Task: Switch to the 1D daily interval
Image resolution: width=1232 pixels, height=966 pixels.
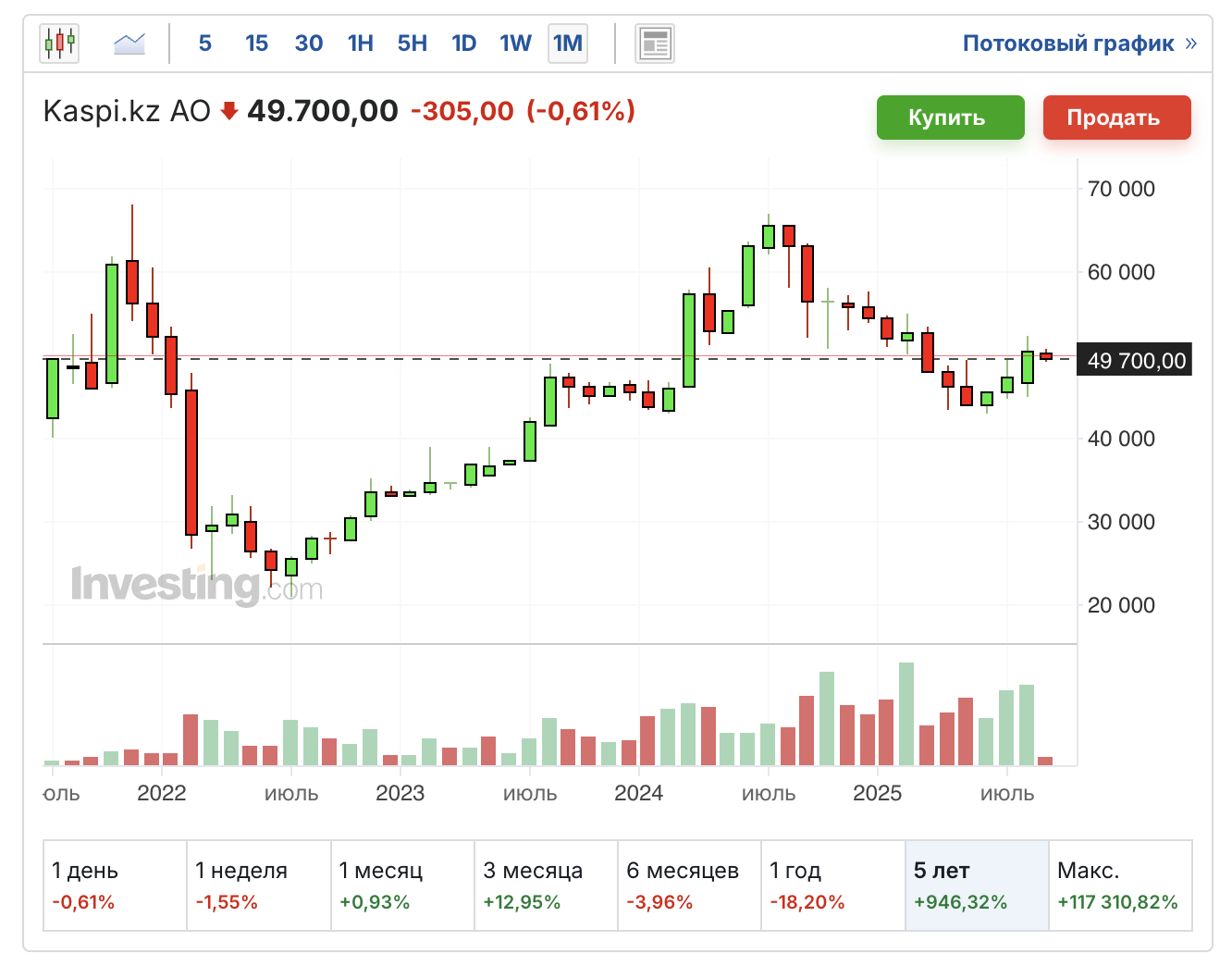Action: (463, 43)
